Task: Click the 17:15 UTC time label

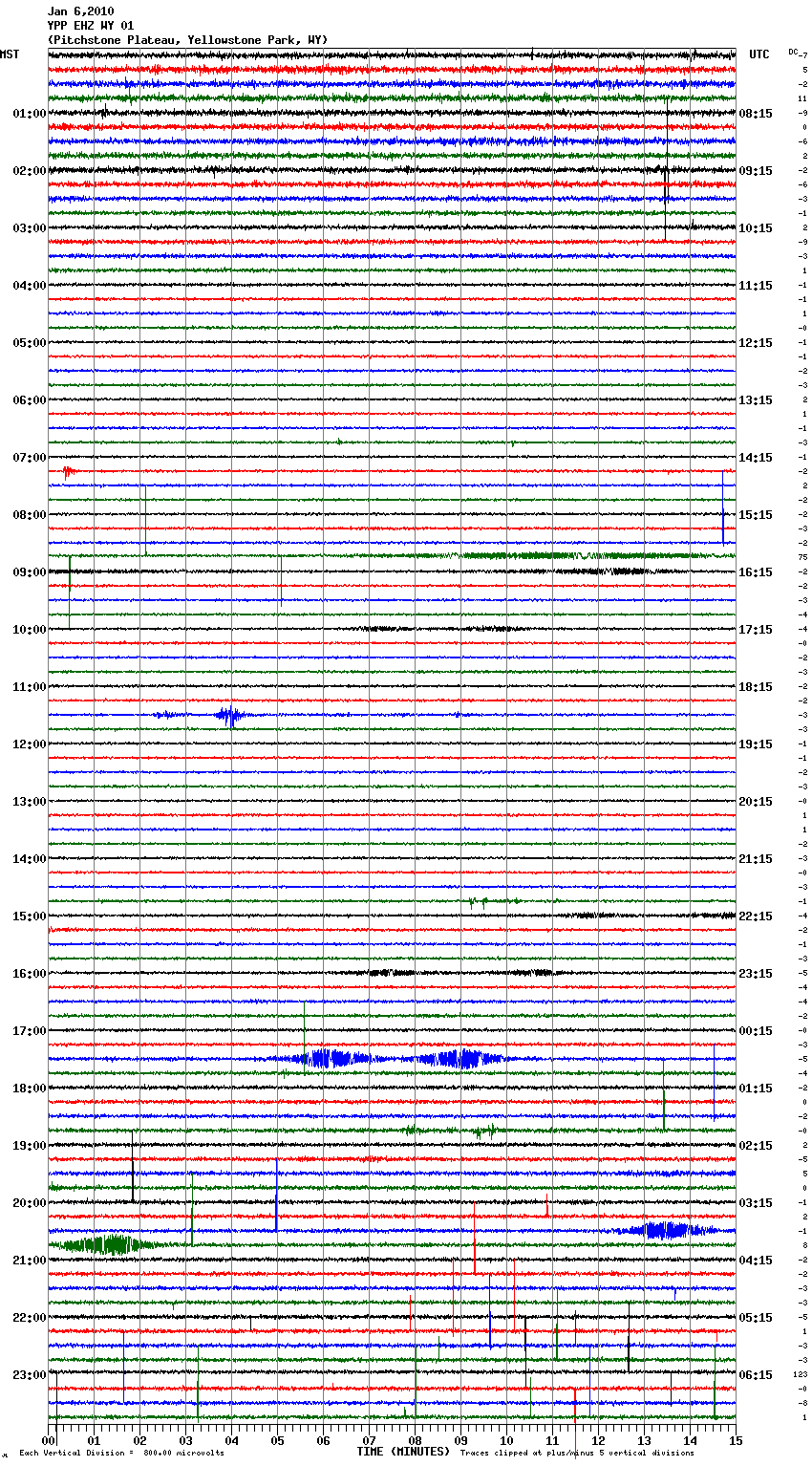Action: pyautogui.click(x=756, y=630)
